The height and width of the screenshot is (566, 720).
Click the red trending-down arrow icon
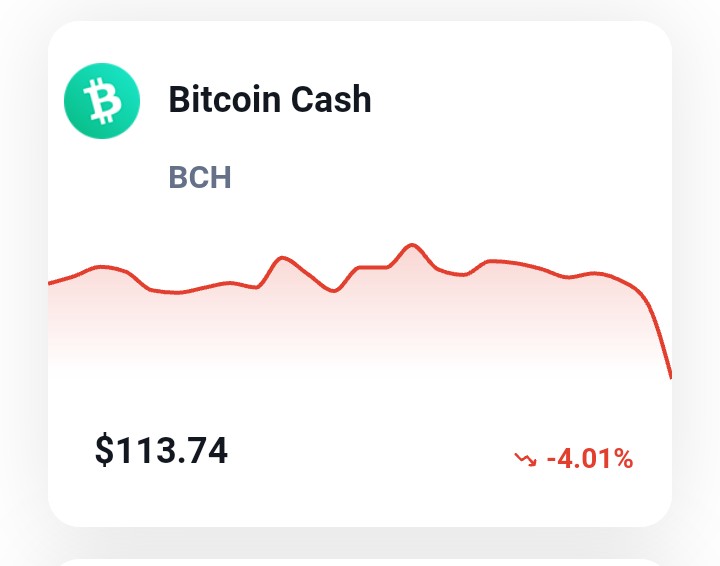525,459
